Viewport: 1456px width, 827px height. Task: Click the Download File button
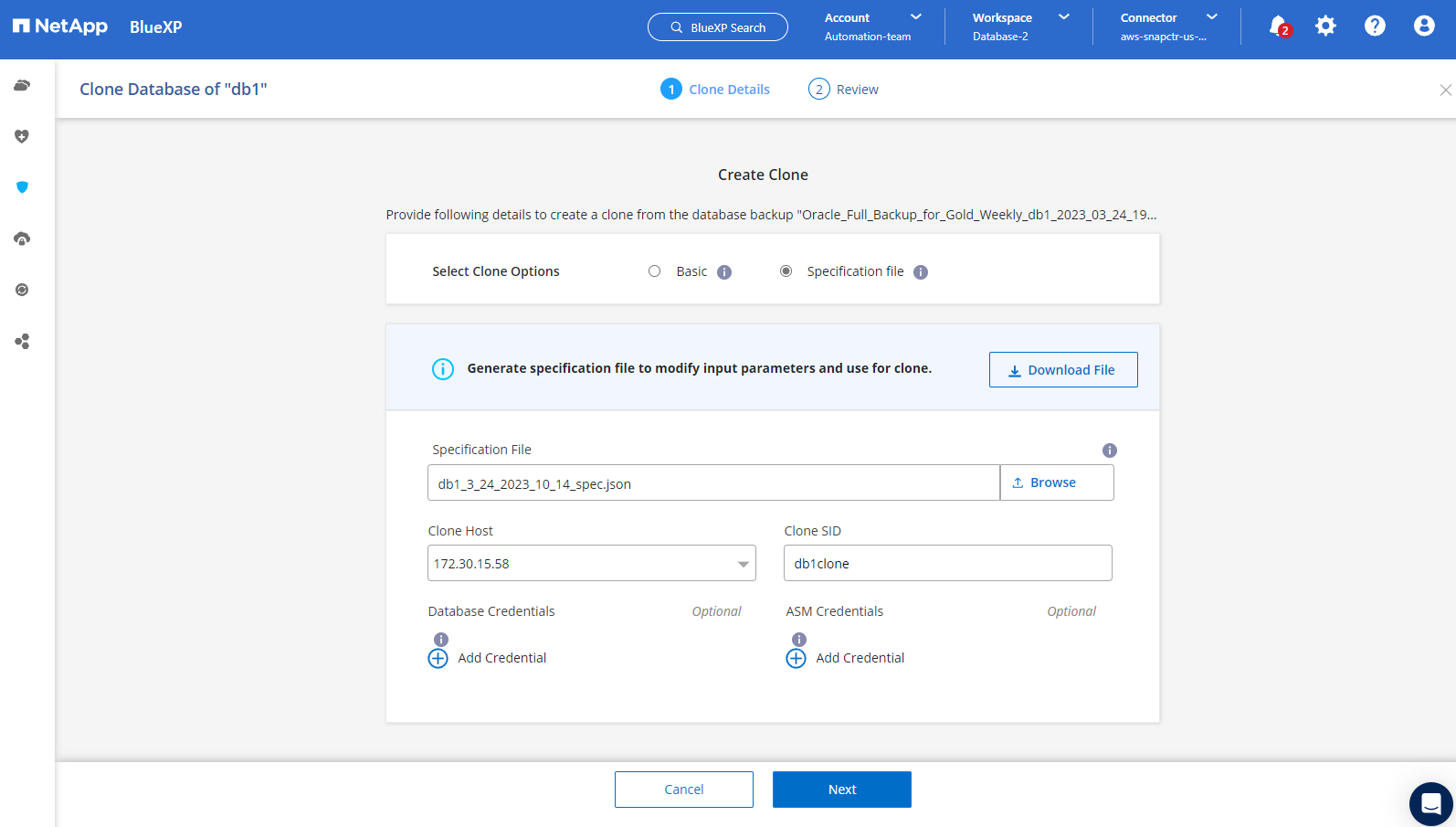(x=1063, y=370)
